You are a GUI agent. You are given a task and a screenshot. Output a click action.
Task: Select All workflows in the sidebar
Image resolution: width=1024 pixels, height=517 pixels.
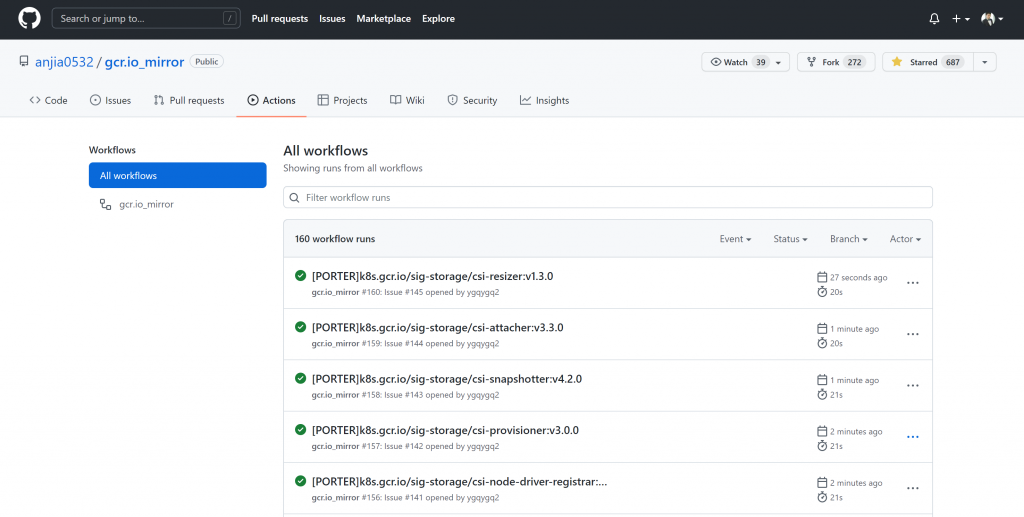178,176
